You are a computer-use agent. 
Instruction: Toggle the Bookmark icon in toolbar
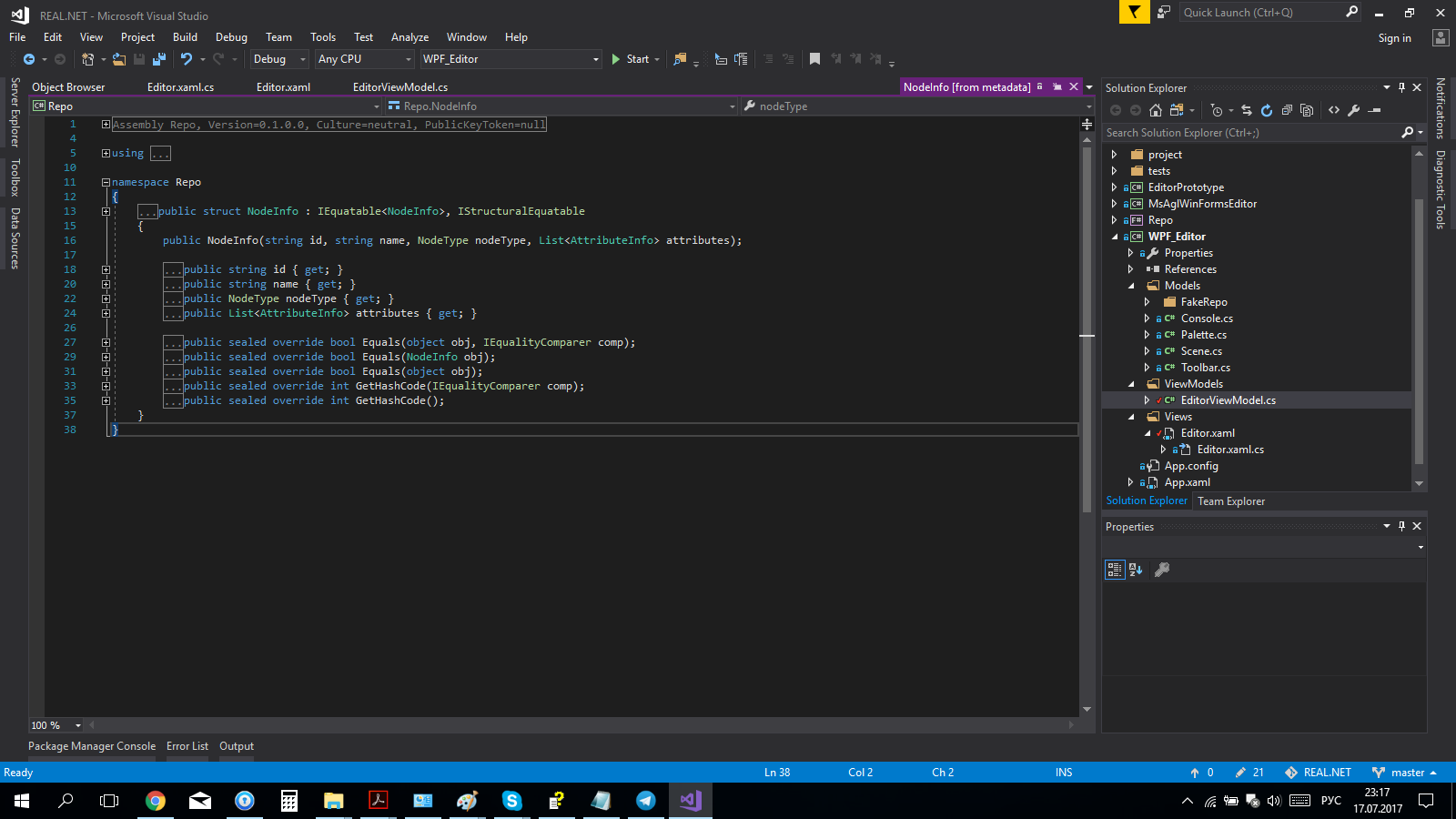point(814,59)
